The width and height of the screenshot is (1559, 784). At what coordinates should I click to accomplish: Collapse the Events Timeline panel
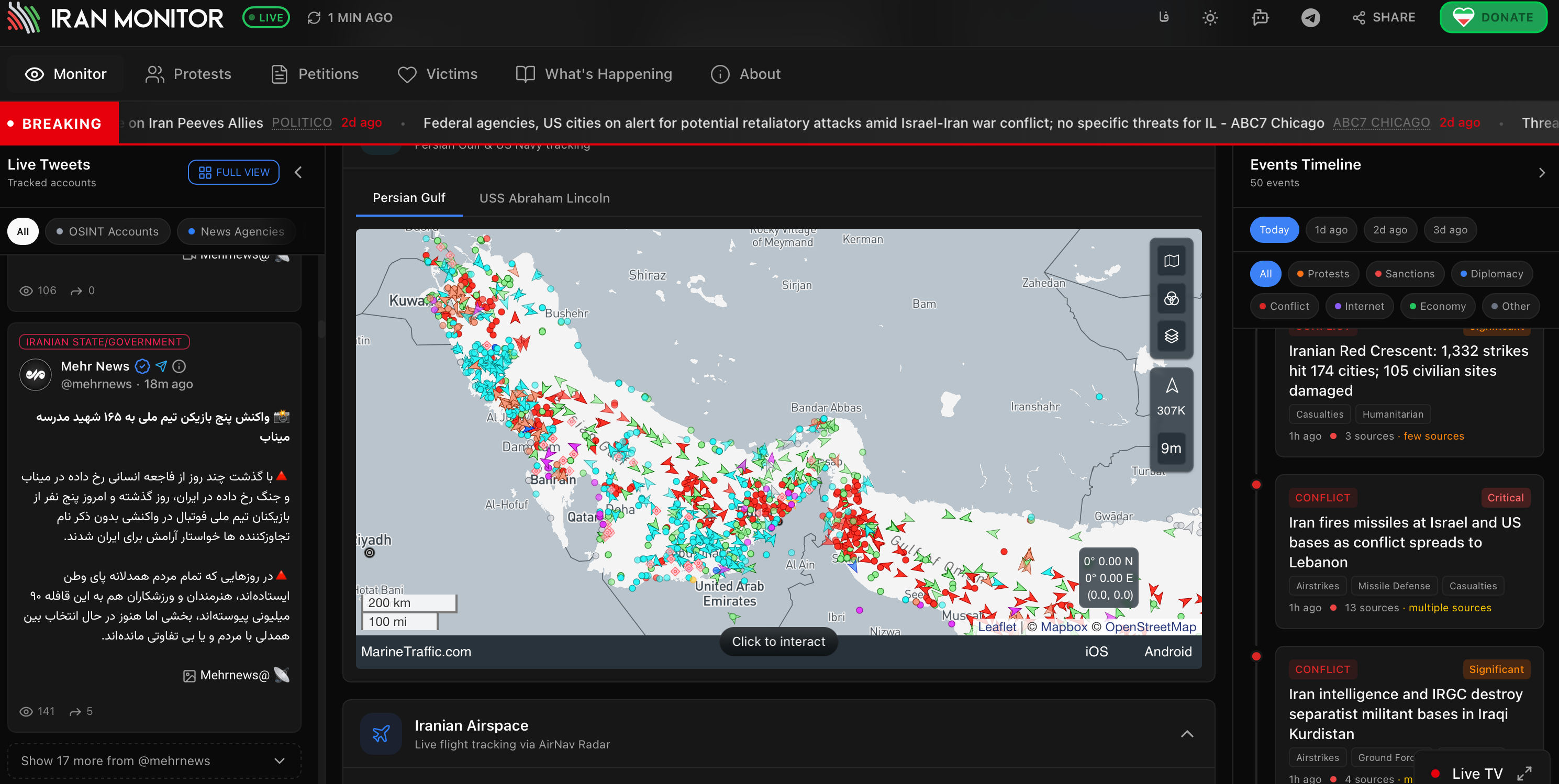tap(1541, 172)
